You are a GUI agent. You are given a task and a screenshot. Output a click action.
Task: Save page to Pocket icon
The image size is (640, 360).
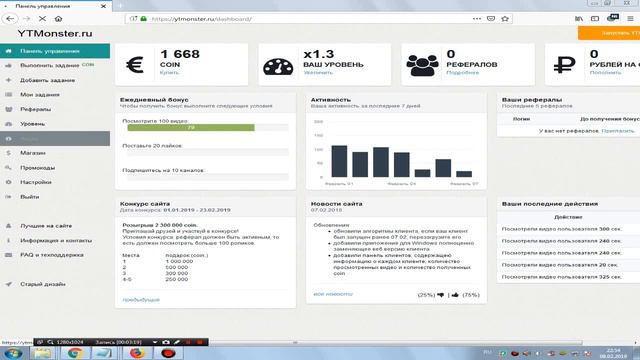click(491, 19)
